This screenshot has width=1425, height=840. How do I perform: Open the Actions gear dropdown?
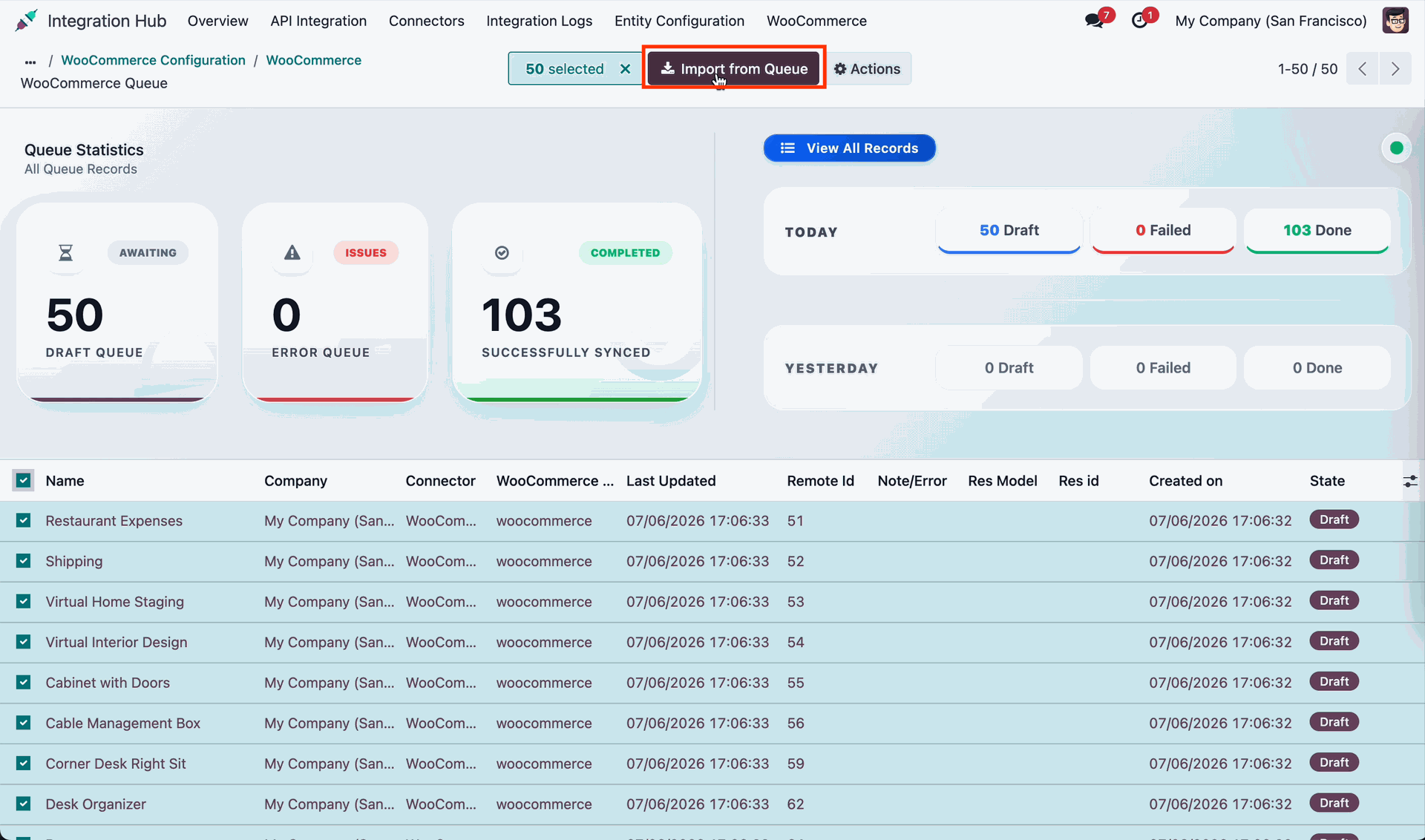[x=867, y=69]
